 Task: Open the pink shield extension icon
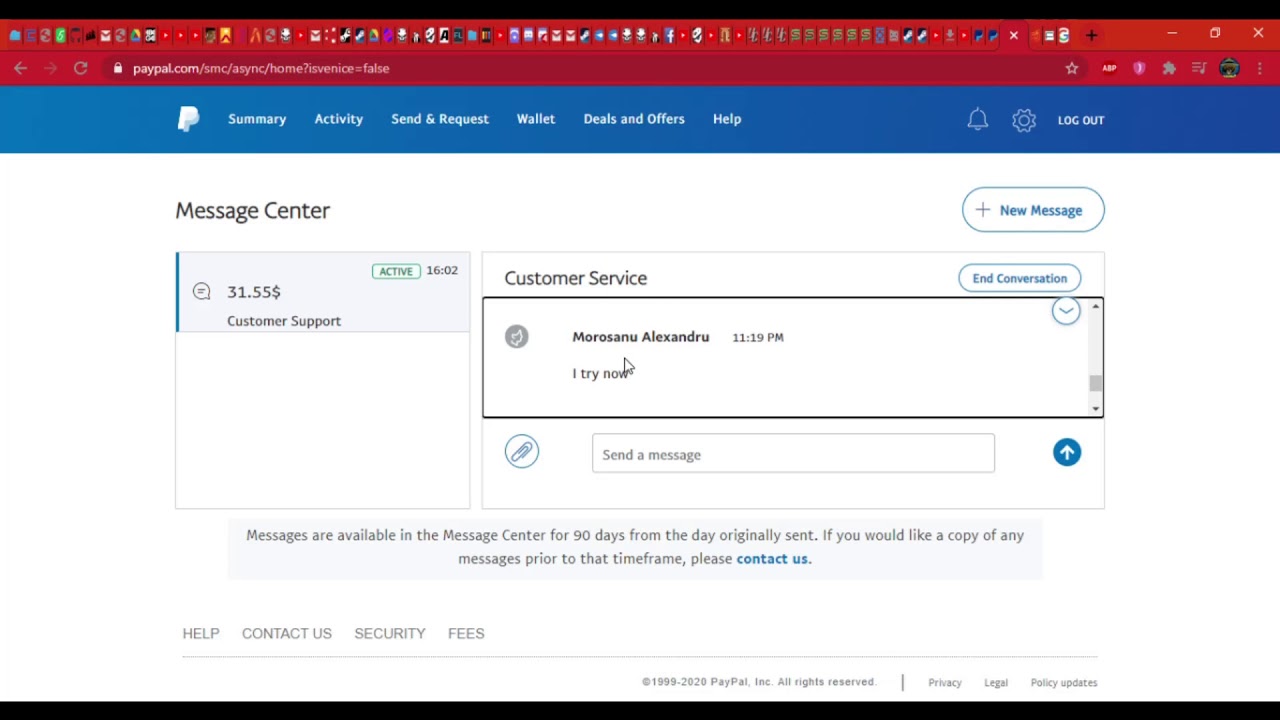1139,68
